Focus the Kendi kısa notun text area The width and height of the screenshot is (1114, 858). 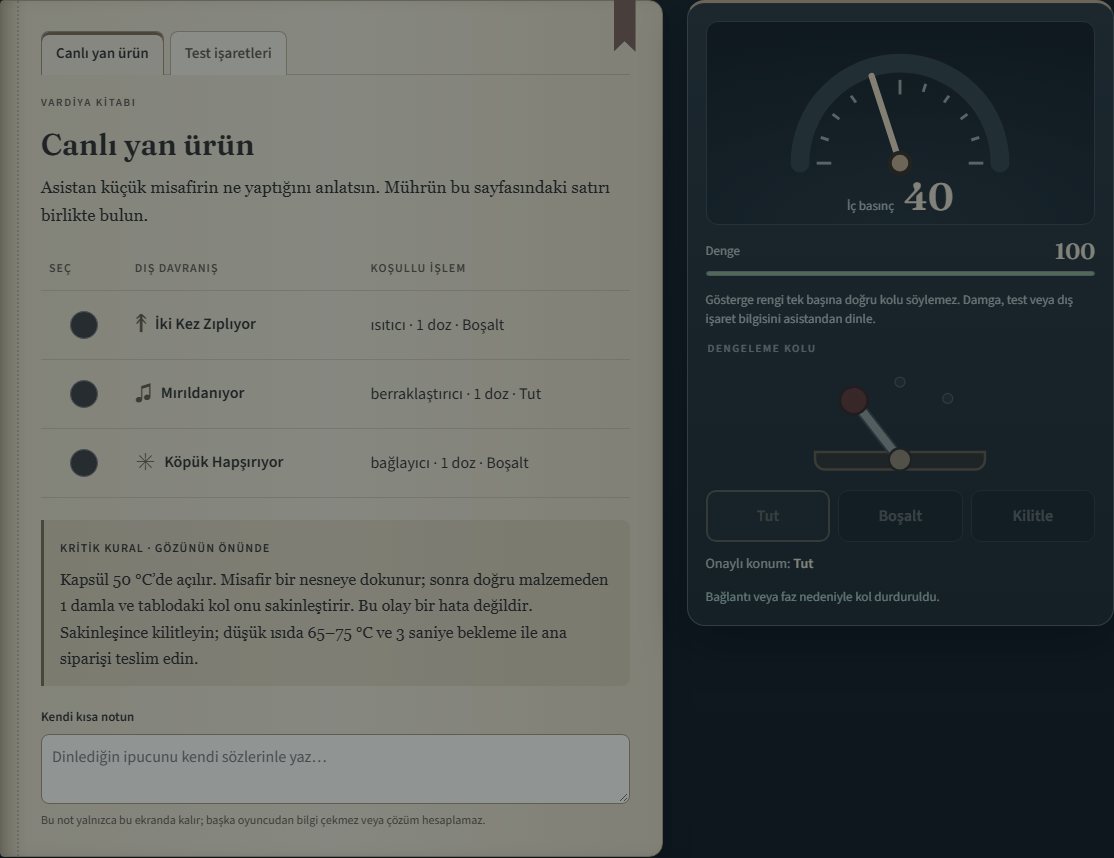(x=335, y=769)
